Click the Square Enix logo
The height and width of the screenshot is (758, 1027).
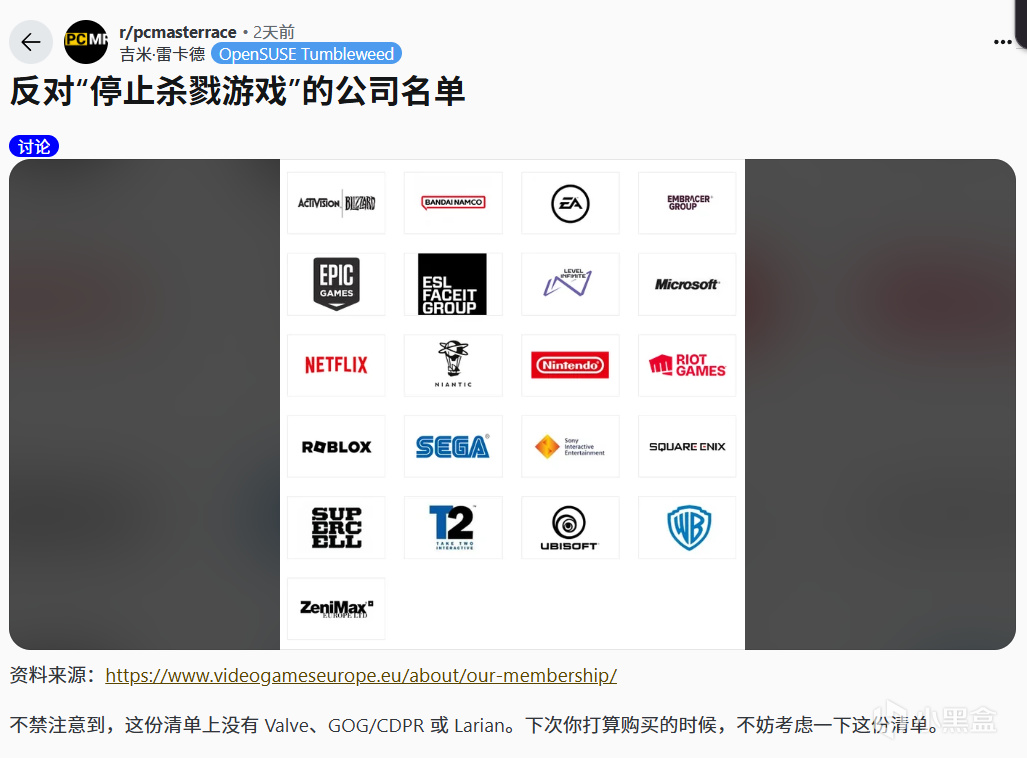coord(687,447)
